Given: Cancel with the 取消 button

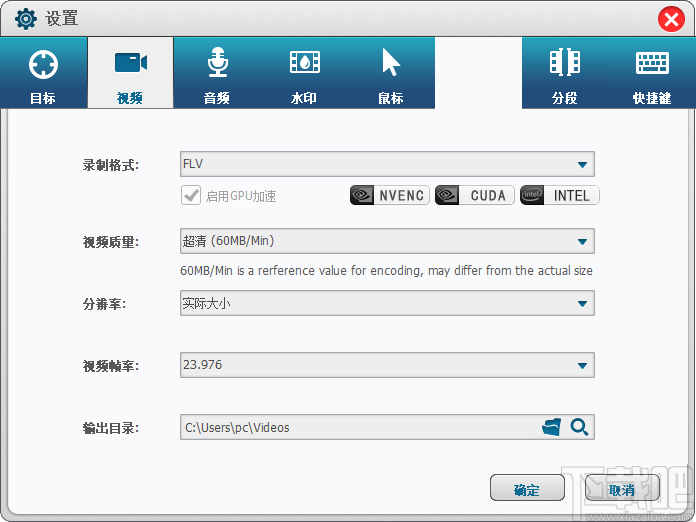Looking at the screenshot, I should (622, 488).
